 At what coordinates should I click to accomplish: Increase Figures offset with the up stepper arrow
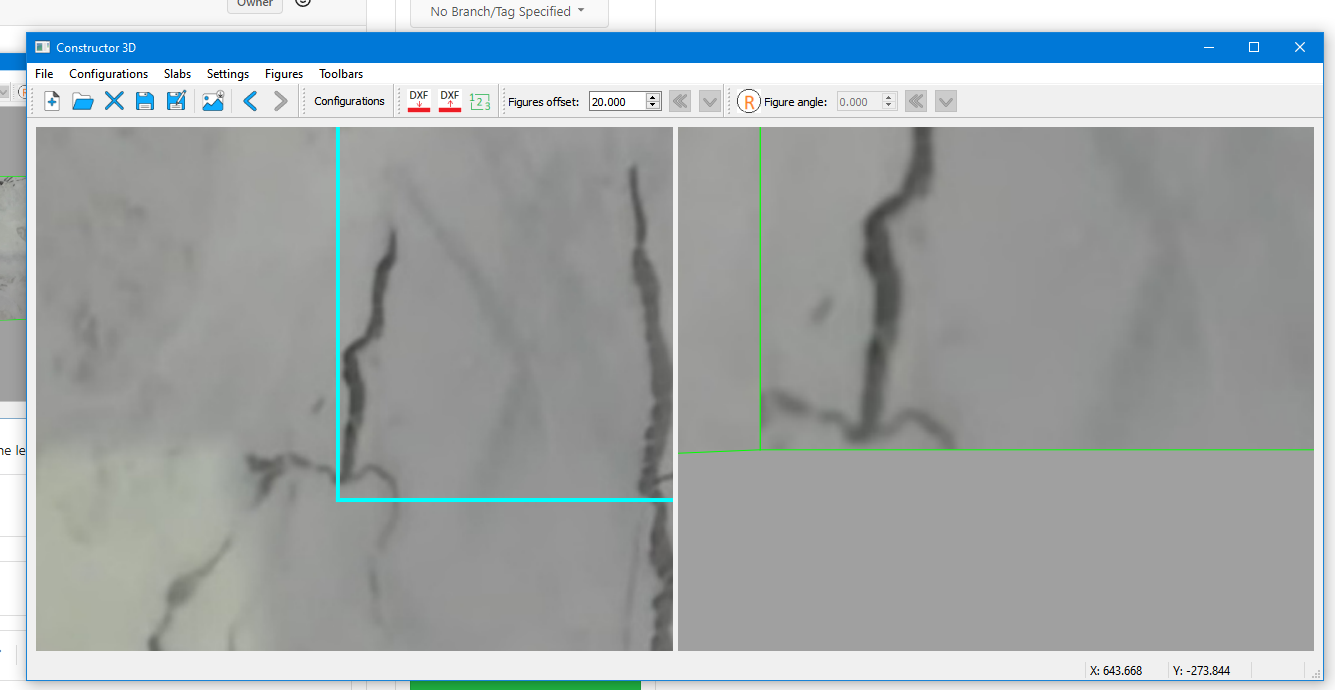[653, 97]
